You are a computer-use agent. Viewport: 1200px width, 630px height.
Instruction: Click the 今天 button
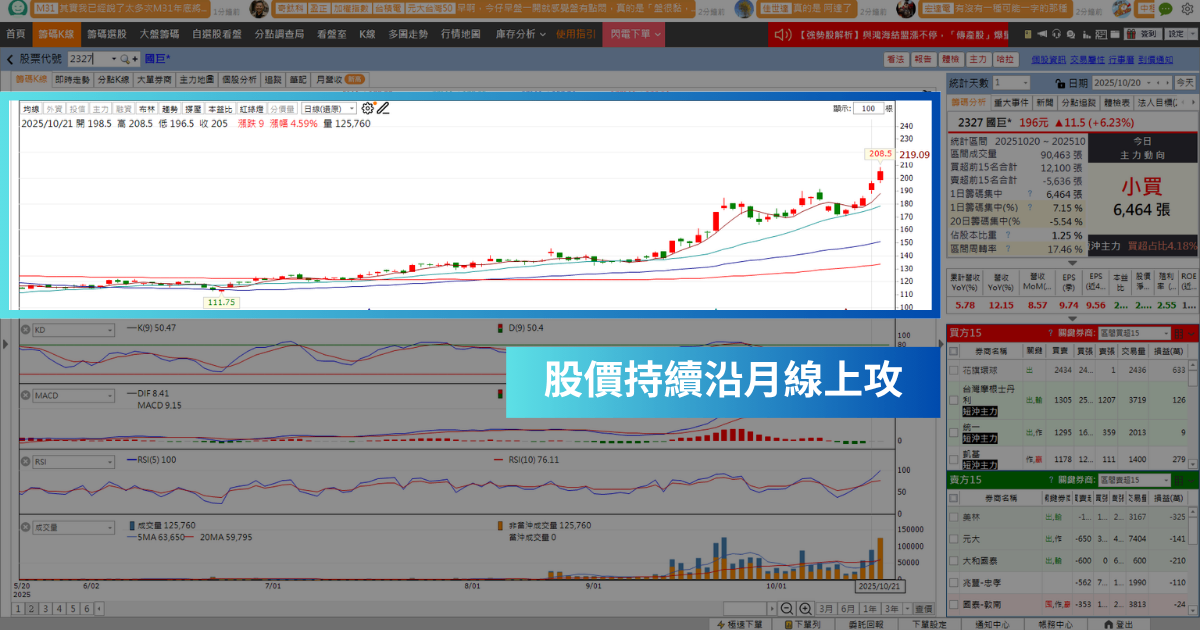[1184, 83]
